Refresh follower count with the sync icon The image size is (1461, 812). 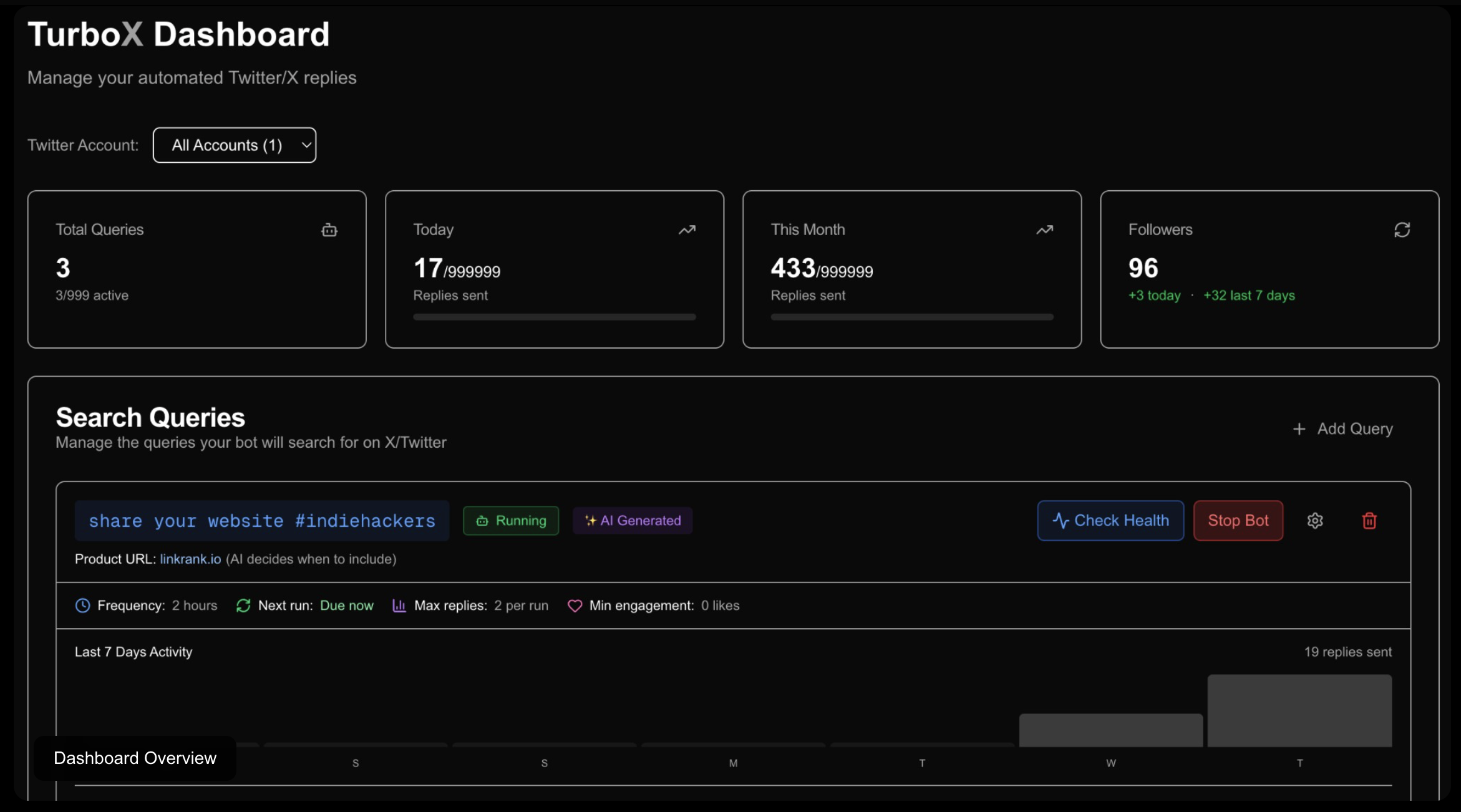pyautogui.click(x=1402, y=230)
